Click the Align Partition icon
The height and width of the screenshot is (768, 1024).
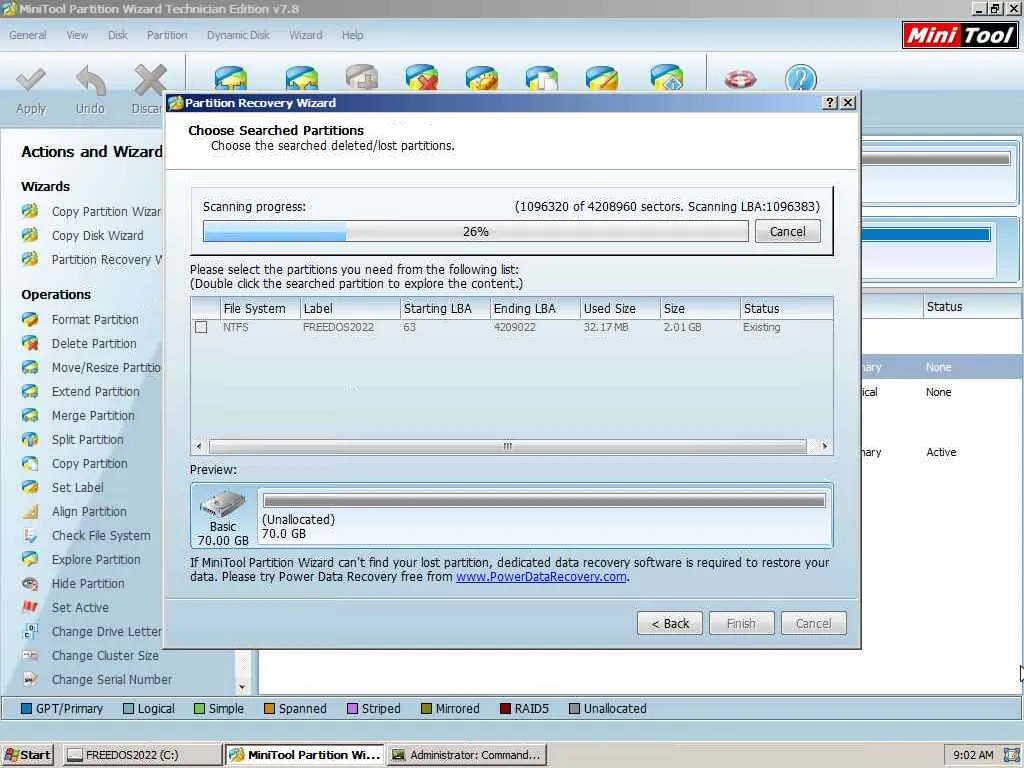tap(30, 511)
